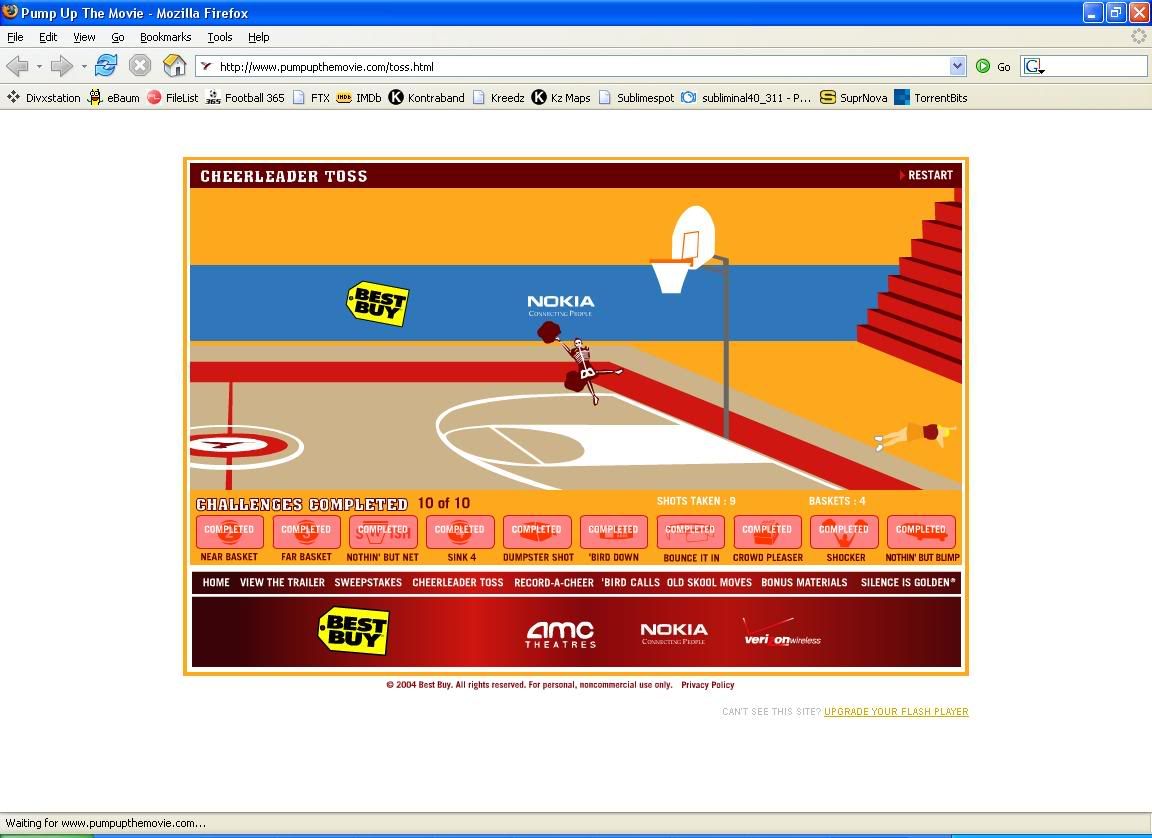1152x838 pixels.
Task: Click BONUS MATERIALS navigation link
Action: click(804, 582)
